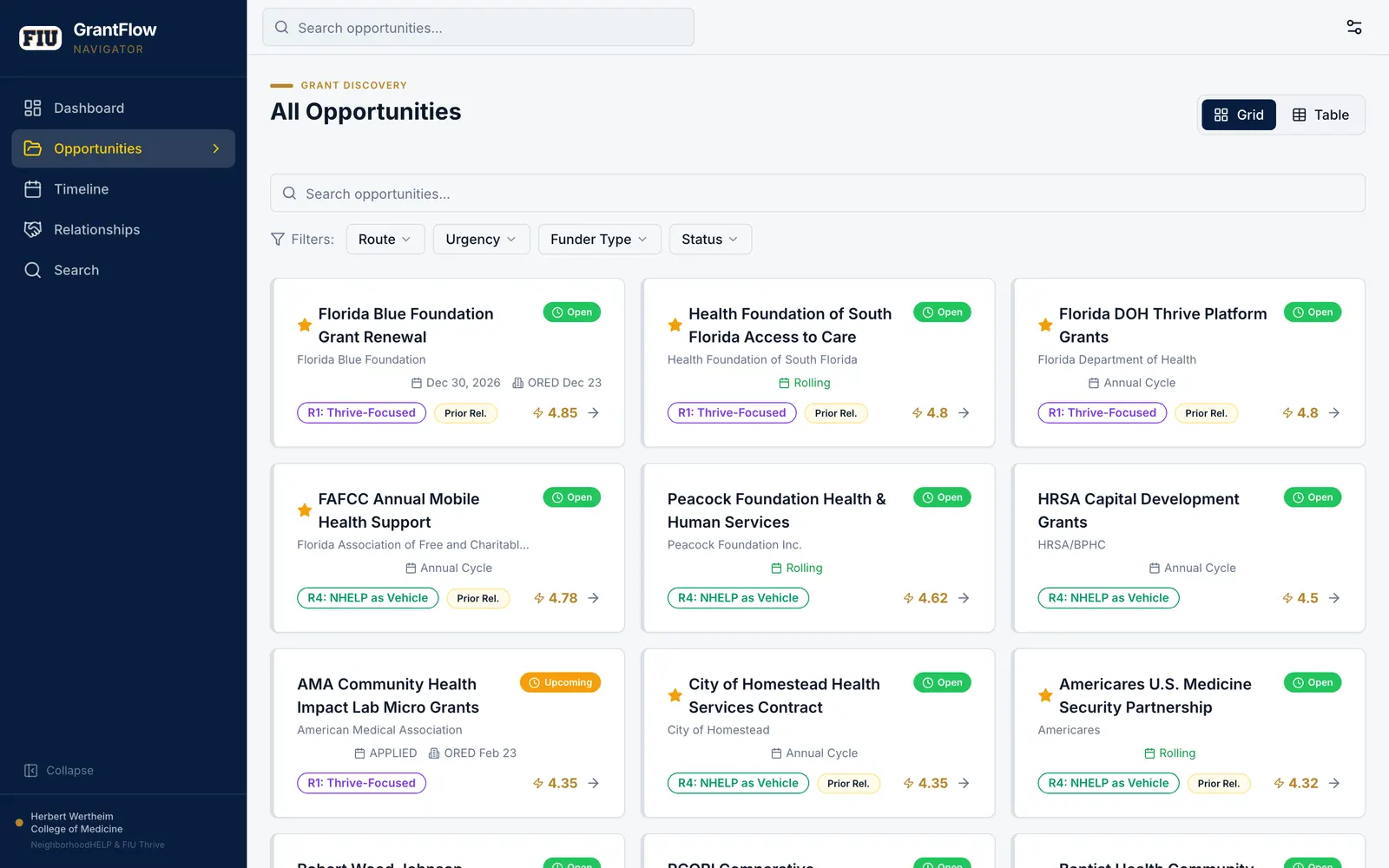Click the Annual Cycle label on the HRSA card

pos(1193,568)
